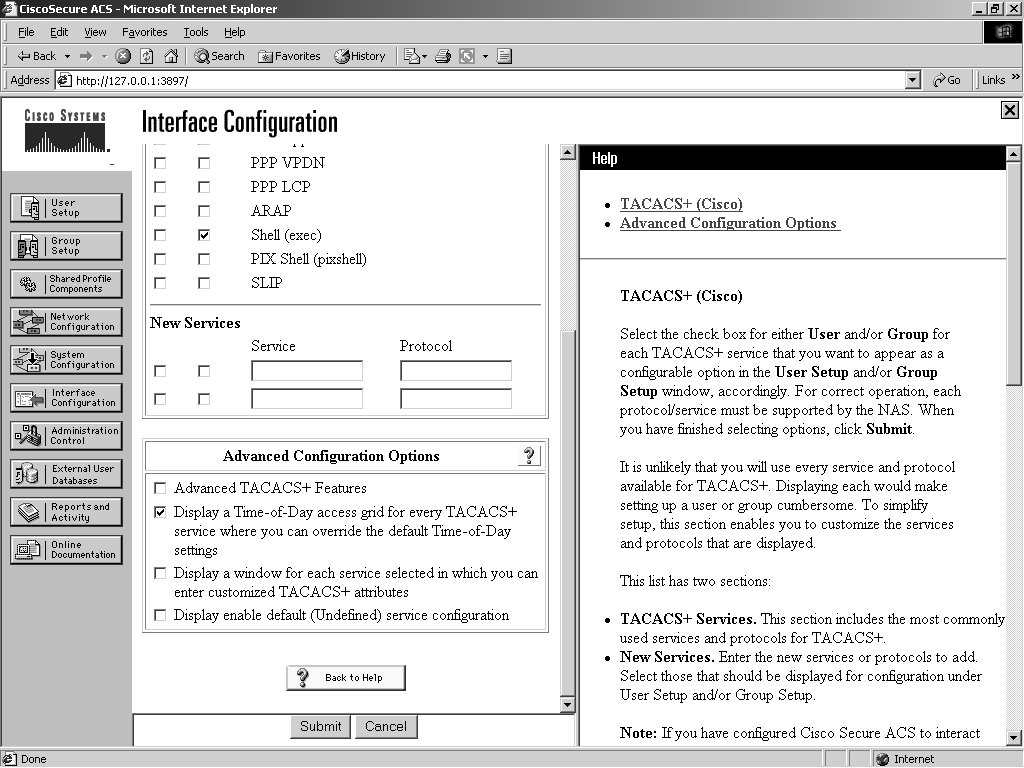Open the View menu
This screenshot has height=768, width=1024.
click(95, 32)
